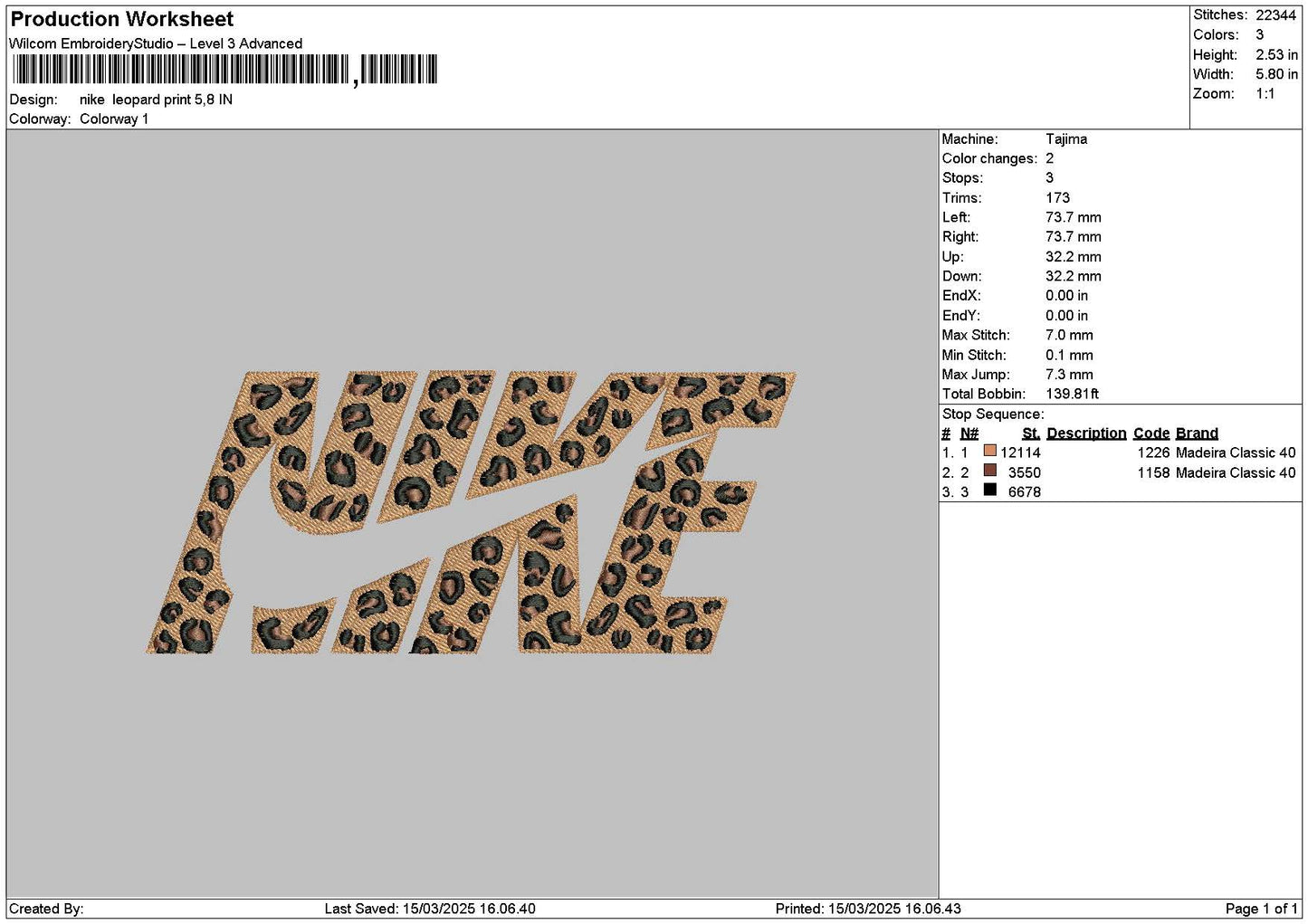Click the tan color swatch for stop 1
This screenshot has height=924, width=1308.
[989, 451]
